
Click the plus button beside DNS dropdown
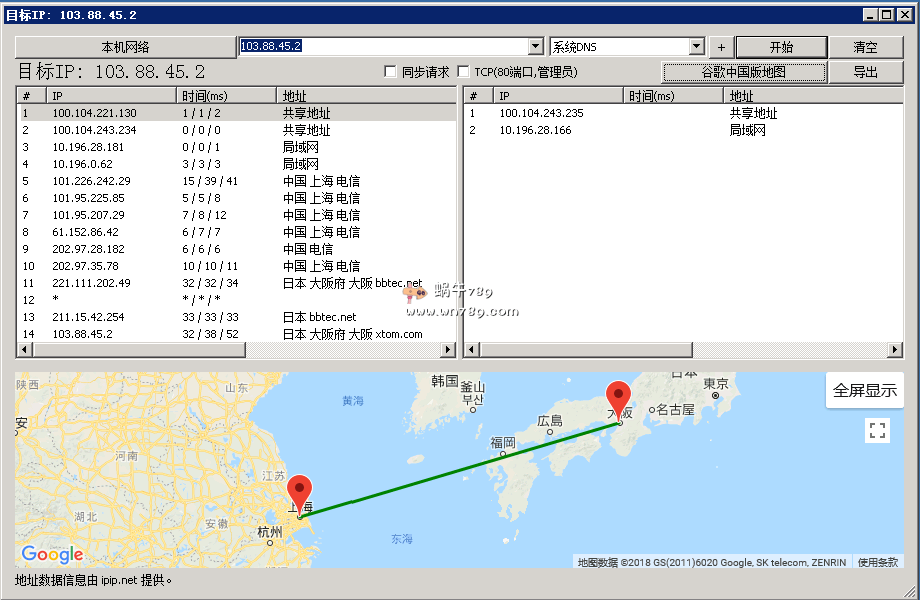pyautogui.click(x=721, y=47)
